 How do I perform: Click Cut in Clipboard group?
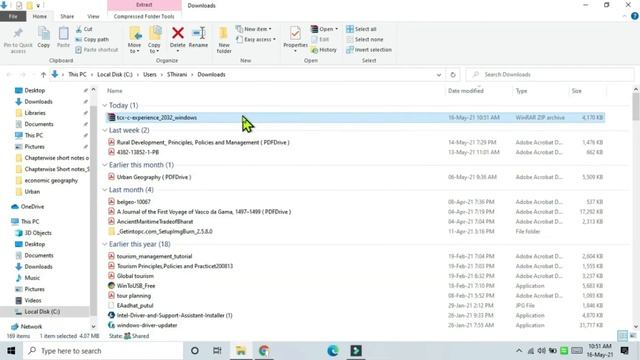(x=84, y=29)
